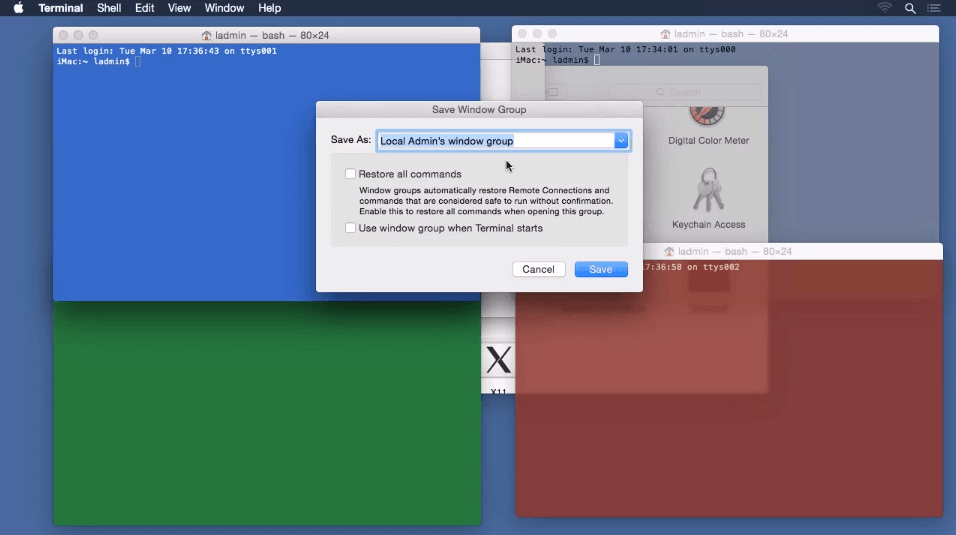Open the Apple menu
The height and width of the screenshot is (535, 956).
tap(18, 8)
